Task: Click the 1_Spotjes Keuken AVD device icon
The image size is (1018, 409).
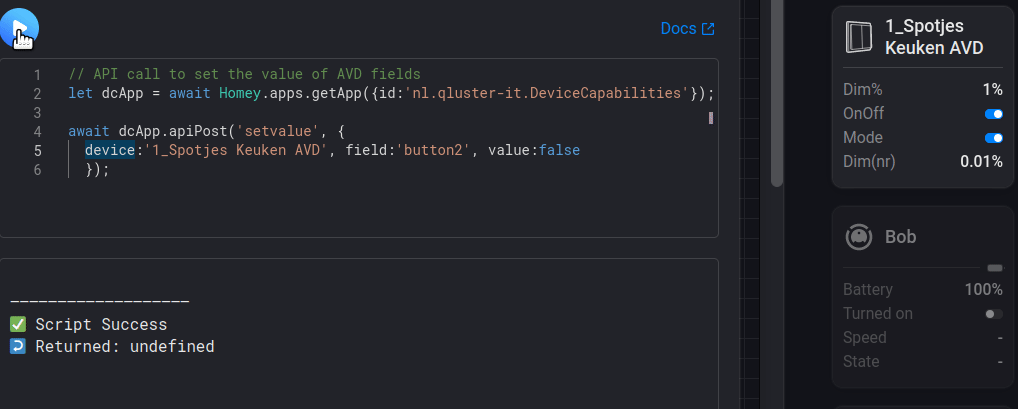Action: click(x=859, y=37)
